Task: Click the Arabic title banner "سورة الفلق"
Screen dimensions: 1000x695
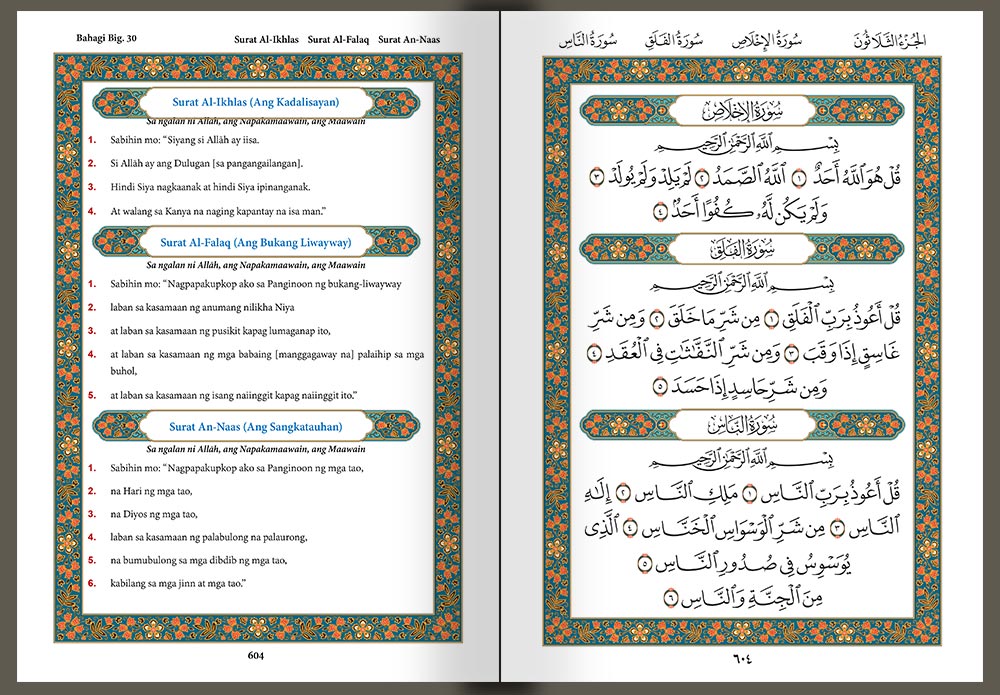Action: 742,249
